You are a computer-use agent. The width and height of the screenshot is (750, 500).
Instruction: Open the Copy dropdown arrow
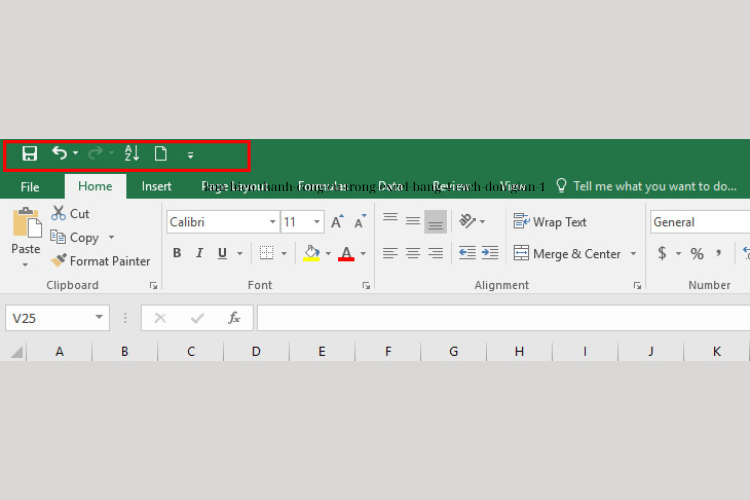pyautogui.click(x=111, y=237)
